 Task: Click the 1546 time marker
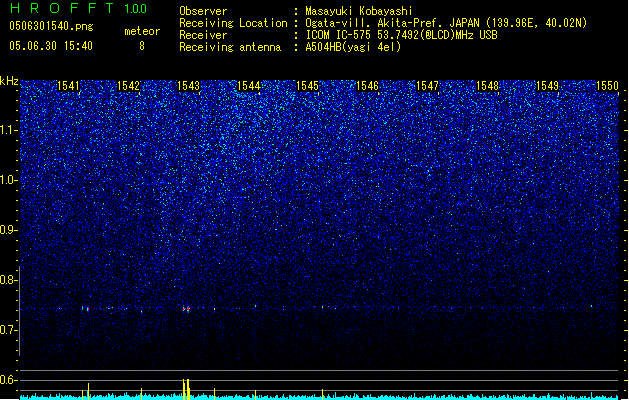[367, 86]
